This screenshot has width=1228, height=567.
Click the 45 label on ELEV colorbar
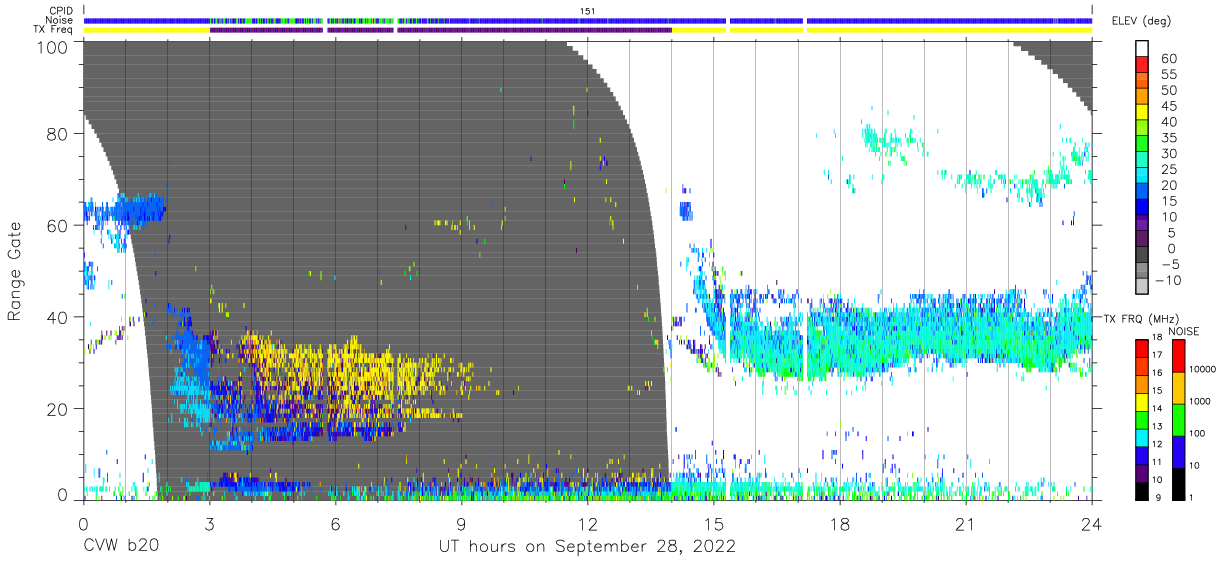point(1169,106)
